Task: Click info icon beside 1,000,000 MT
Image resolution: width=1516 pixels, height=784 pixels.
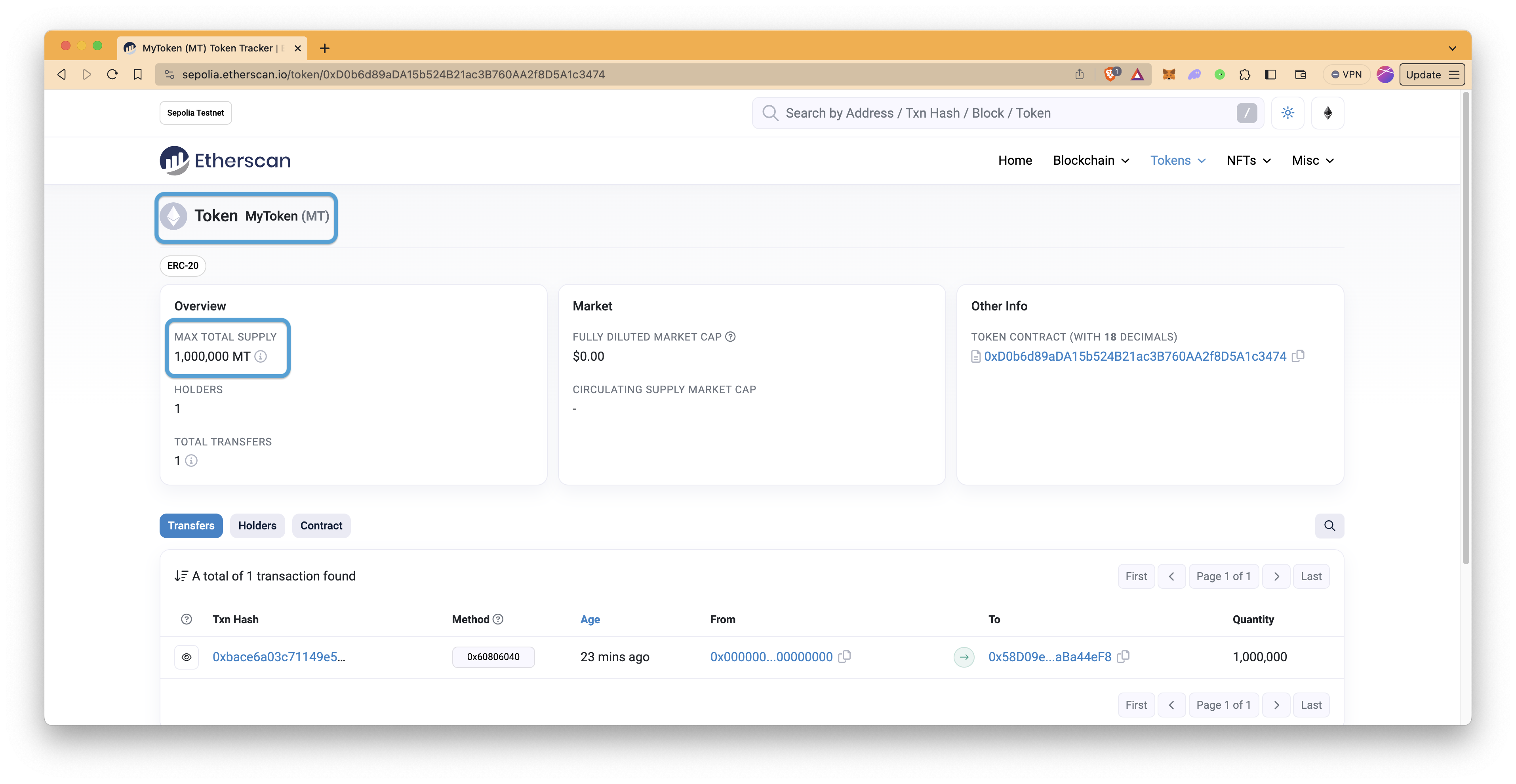Action: (261, 356)
